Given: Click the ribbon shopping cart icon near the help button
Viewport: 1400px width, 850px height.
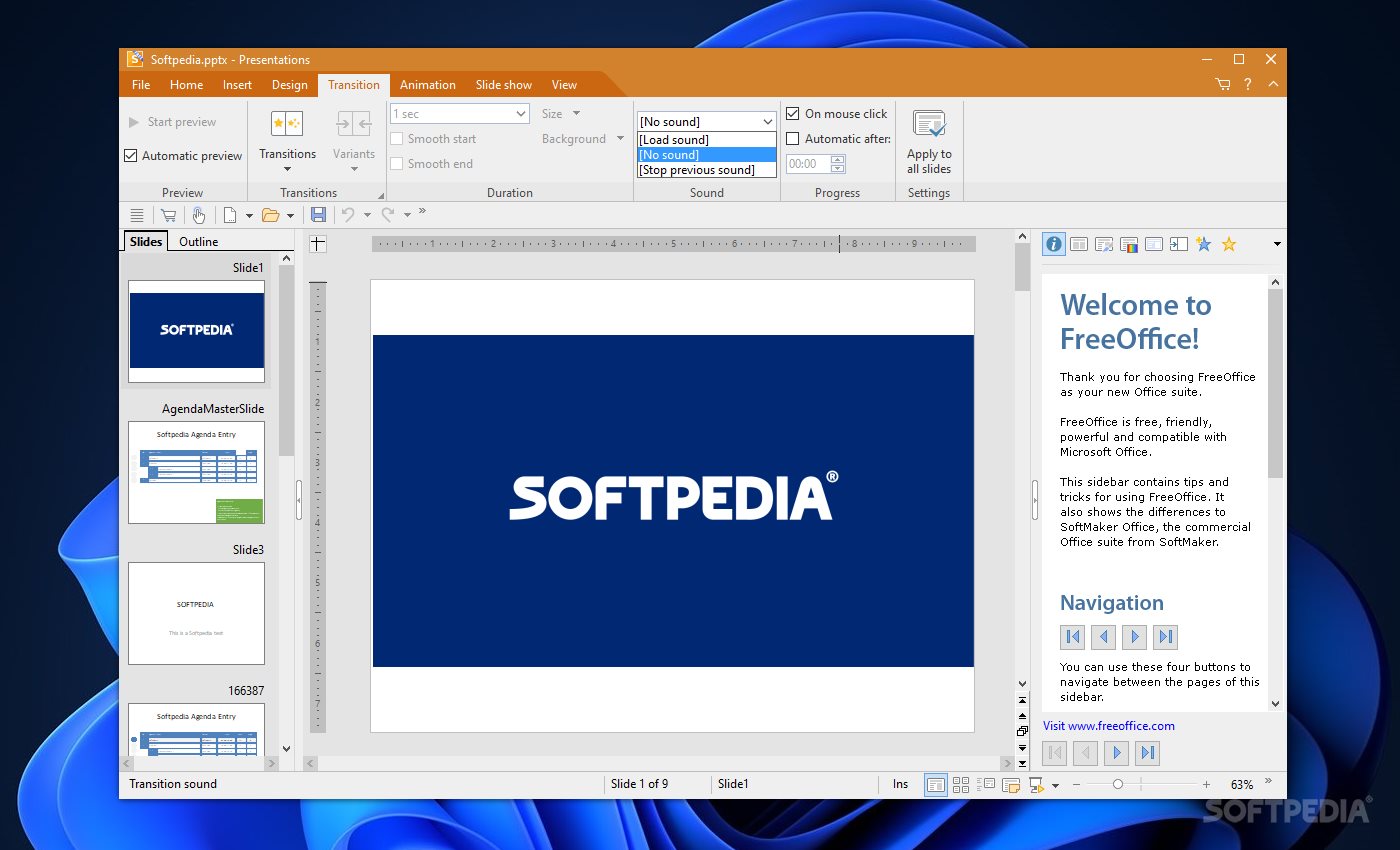Looking at the screenshot, I should pyautogui.click(x=1223, y=85).
